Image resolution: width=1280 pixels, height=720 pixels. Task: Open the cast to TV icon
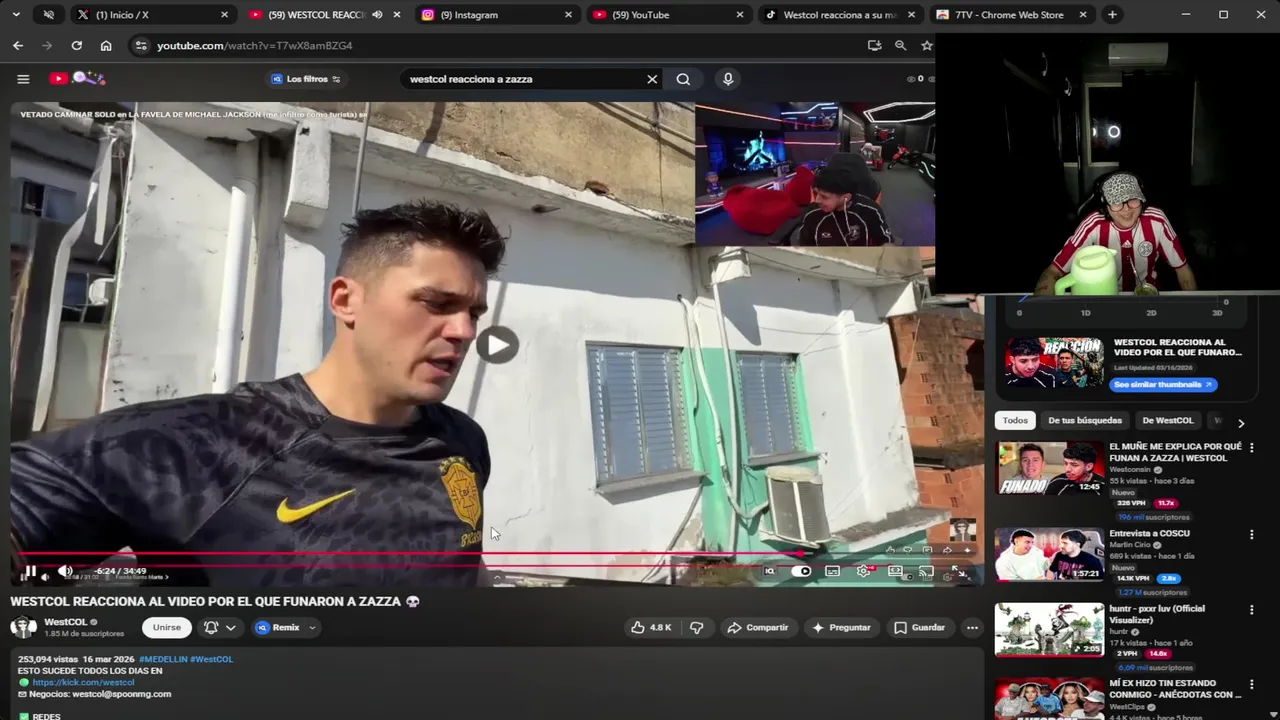[926, 571]
